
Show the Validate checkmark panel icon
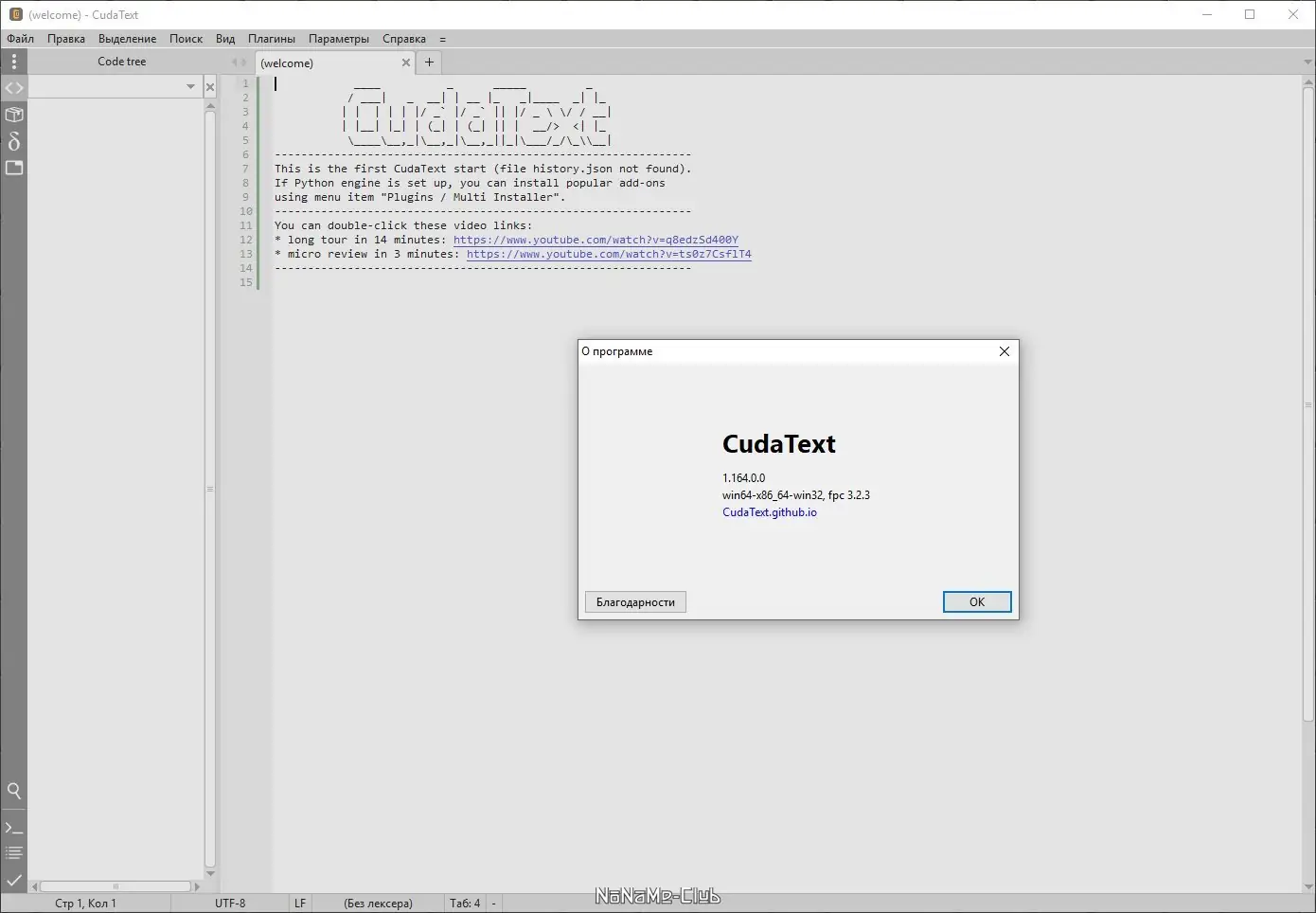14,880
